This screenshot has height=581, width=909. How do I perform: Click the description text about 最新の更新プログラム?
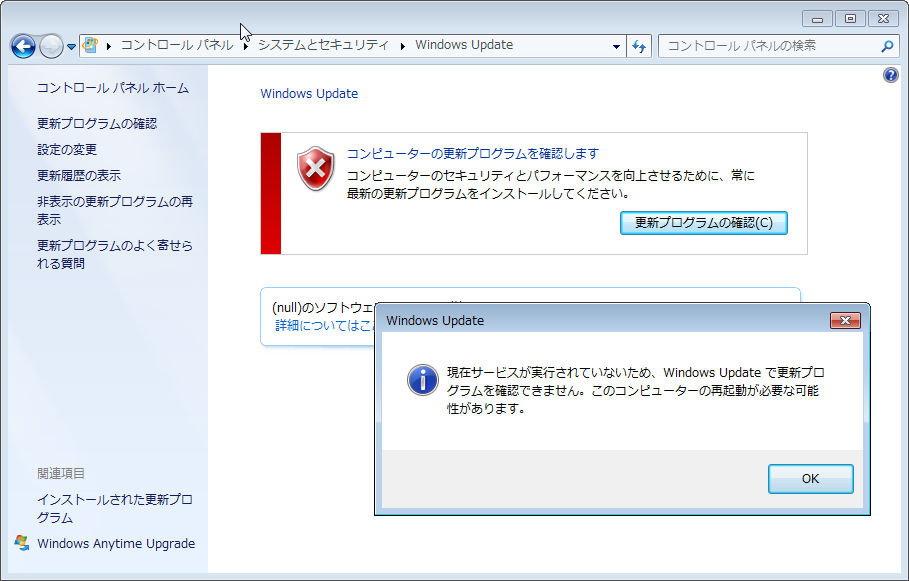tap(551, 184)
